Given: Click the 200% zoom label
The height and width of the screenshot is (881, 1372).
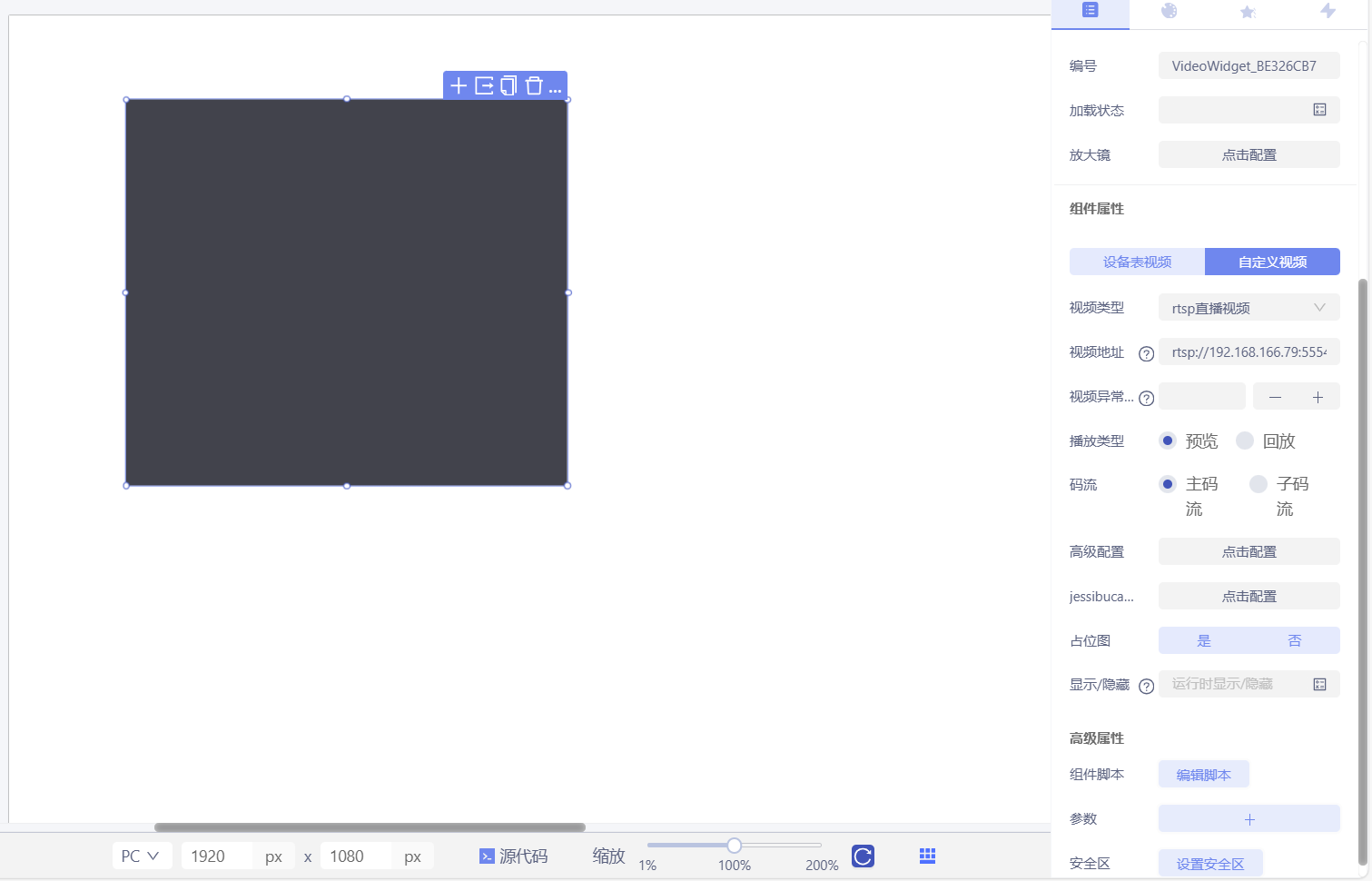Looking at the screenshot, I should [822, 866].
